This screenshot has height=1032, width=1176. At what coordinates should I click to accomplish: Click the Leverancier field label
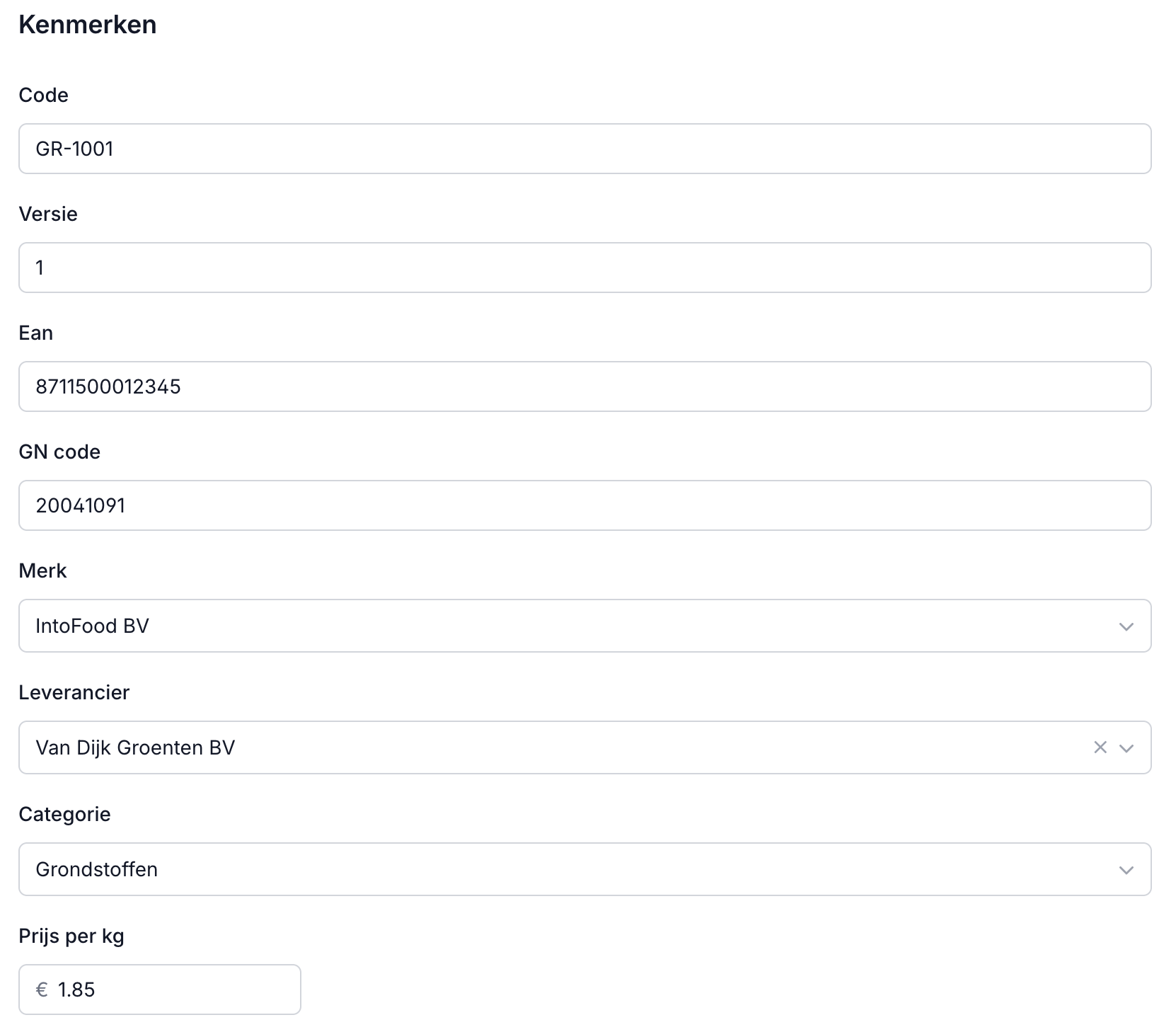coord(74,692)
